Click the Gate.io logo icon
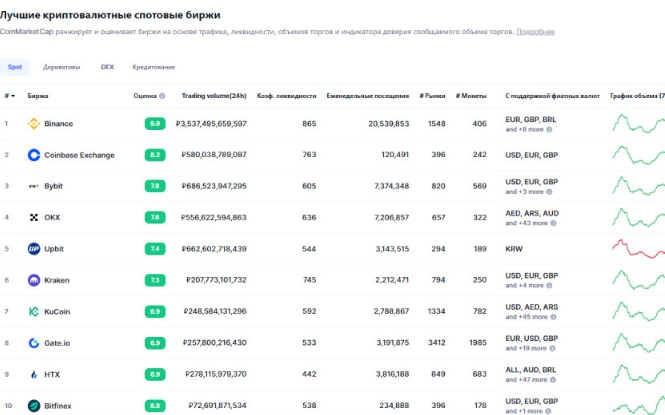 [x=34, y=343]
